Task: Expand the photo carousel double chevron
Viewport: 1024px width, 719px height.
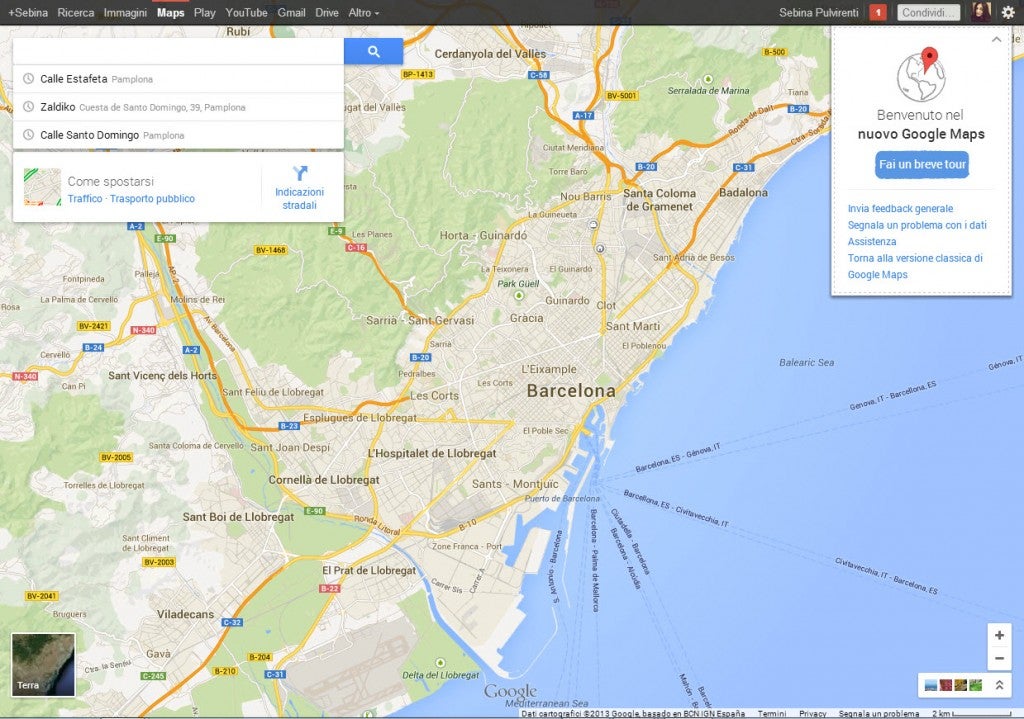Action: (x=999, y=685)
